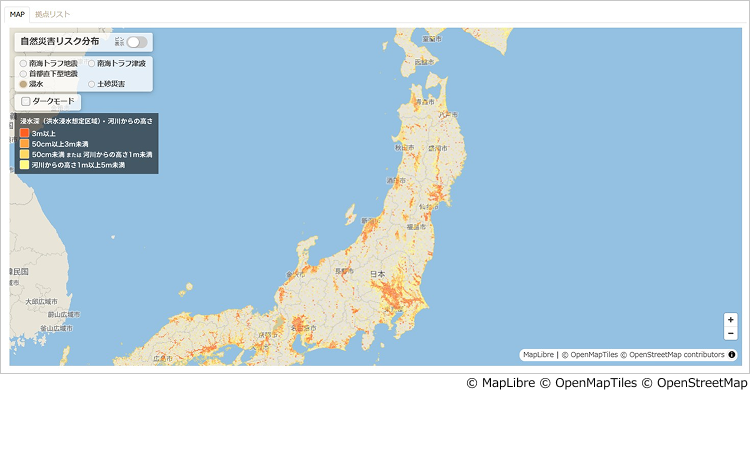Viewport: 750px width, 465px height.
Task: Click the pale yellow 河川からの高さ1m以上5m未満 swatch
Action: (x=25, y=165)
